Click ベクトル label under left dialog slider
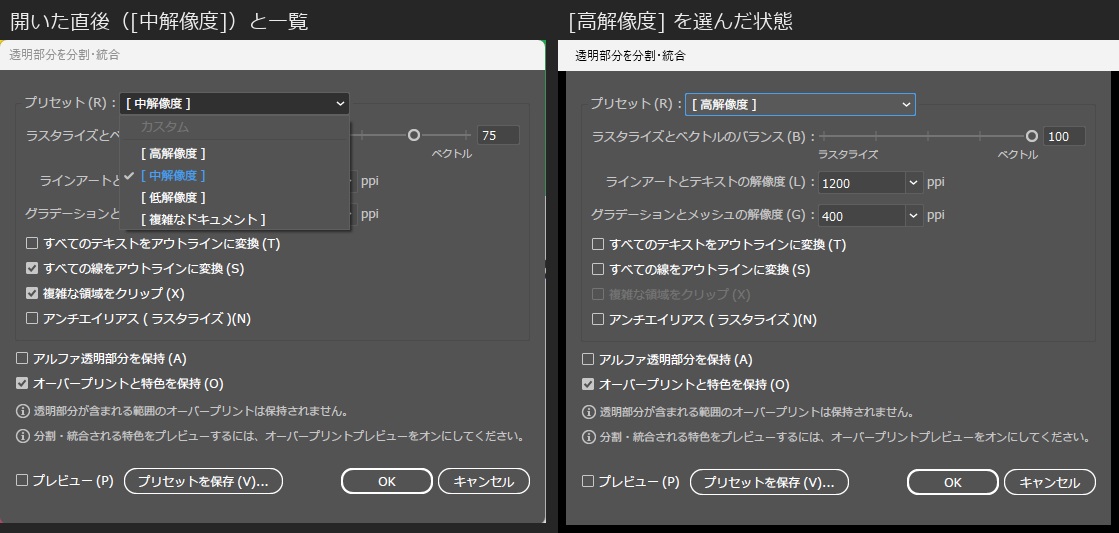This screenshot has width=1119, height=533. coord(452,153)
